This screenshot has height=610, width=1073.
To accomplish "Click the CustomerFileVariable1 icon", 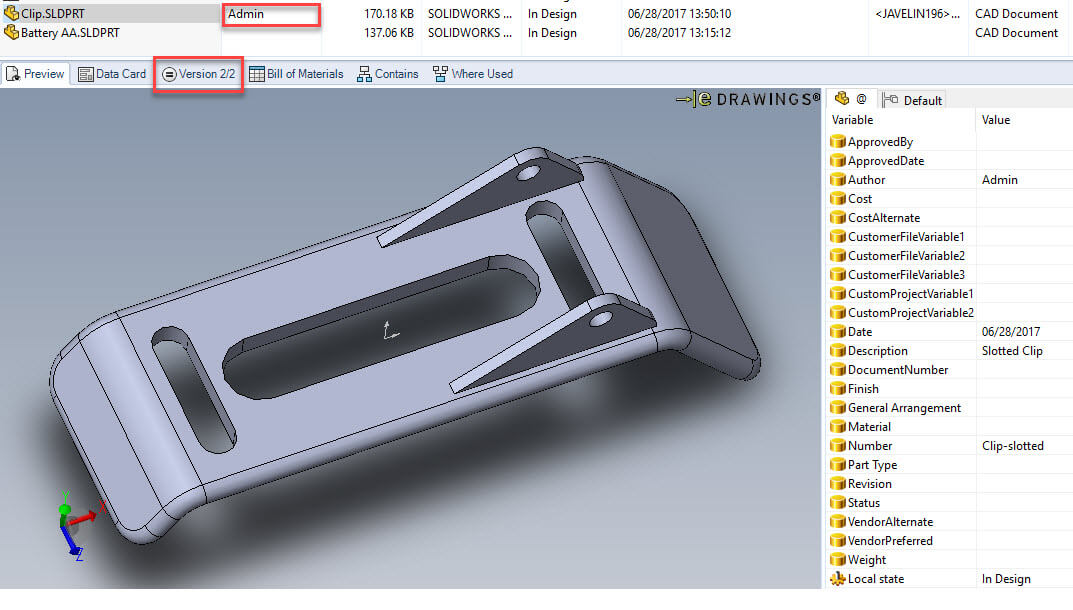I will pos(838,237).
